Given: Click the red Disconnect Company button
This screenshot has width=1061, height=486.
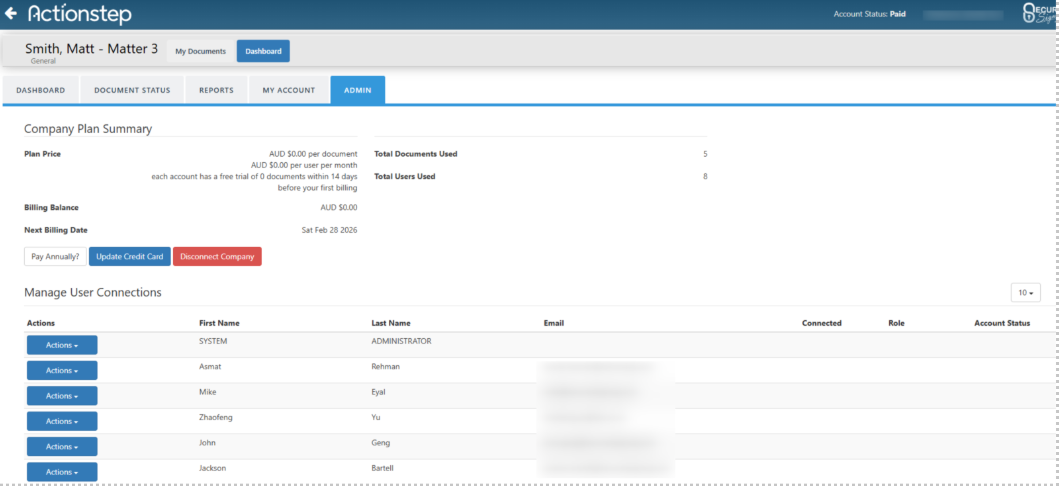Looking at the screenshot, I should 217,257.
